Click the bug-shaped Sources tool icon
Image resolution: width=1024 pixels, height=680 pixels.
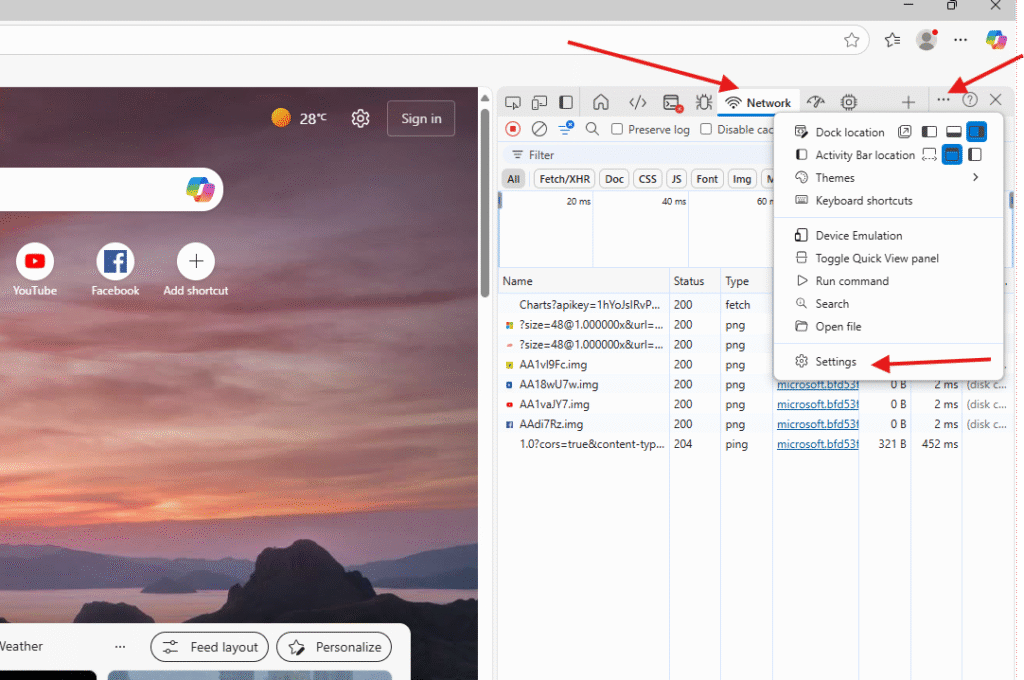click(x=703, y=102)
